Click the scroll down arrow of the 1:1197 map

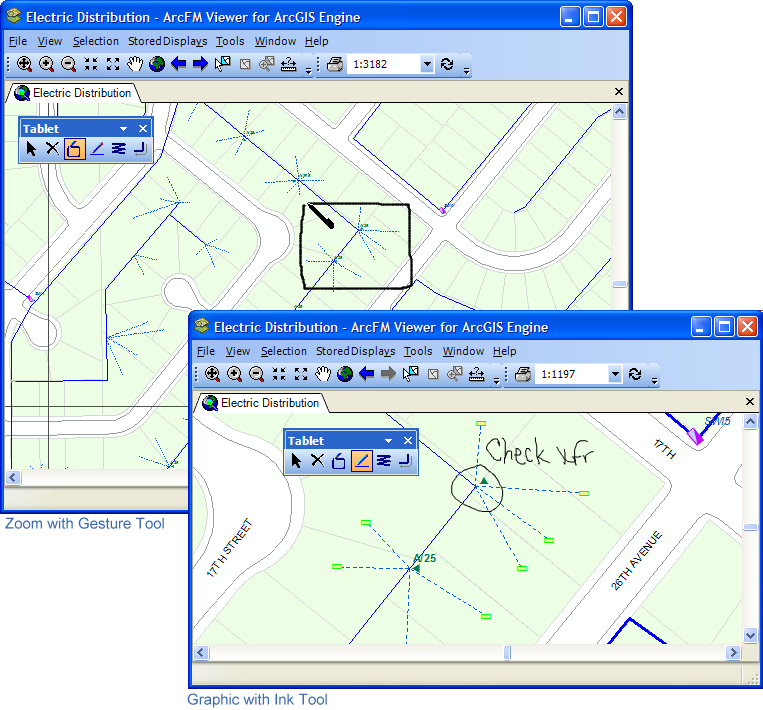[x=750, y=636]
